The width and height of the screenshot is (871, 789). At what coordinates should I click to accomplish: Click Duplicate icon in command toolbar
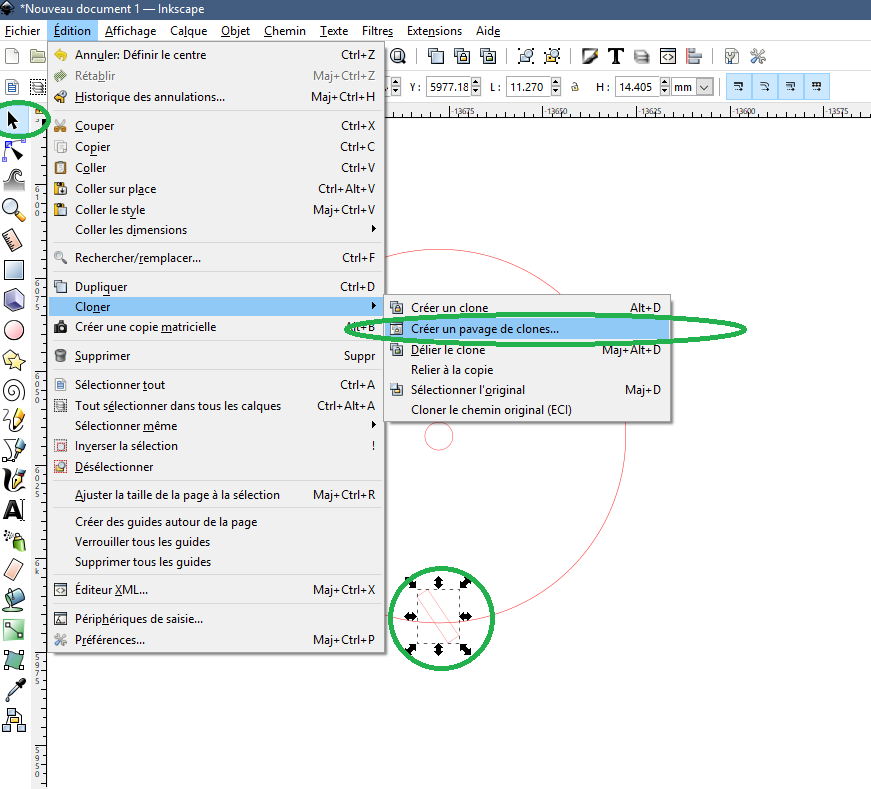point(436,56)
